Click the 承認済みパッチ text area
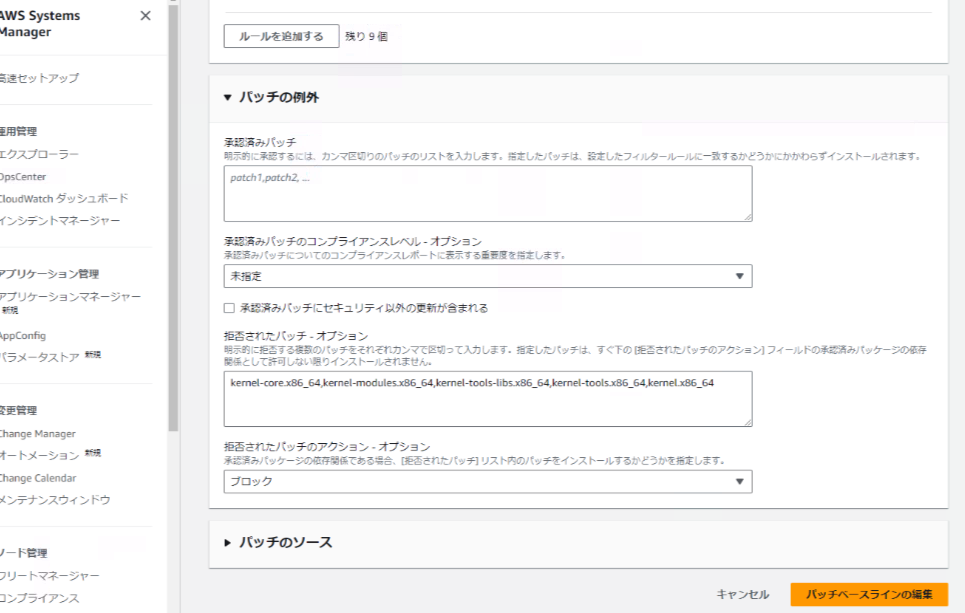 (x=487, y=193)
